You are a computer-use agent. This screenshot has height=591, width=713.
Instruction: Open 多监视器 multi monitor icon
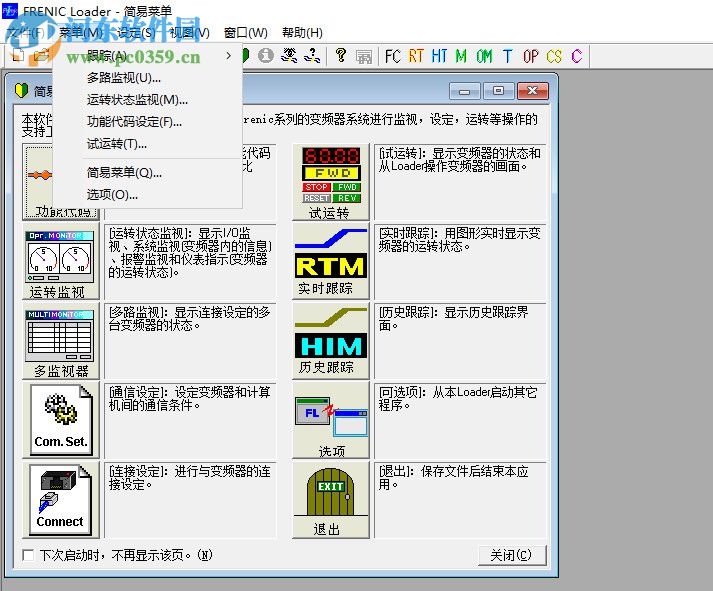(x=60, y=341)
